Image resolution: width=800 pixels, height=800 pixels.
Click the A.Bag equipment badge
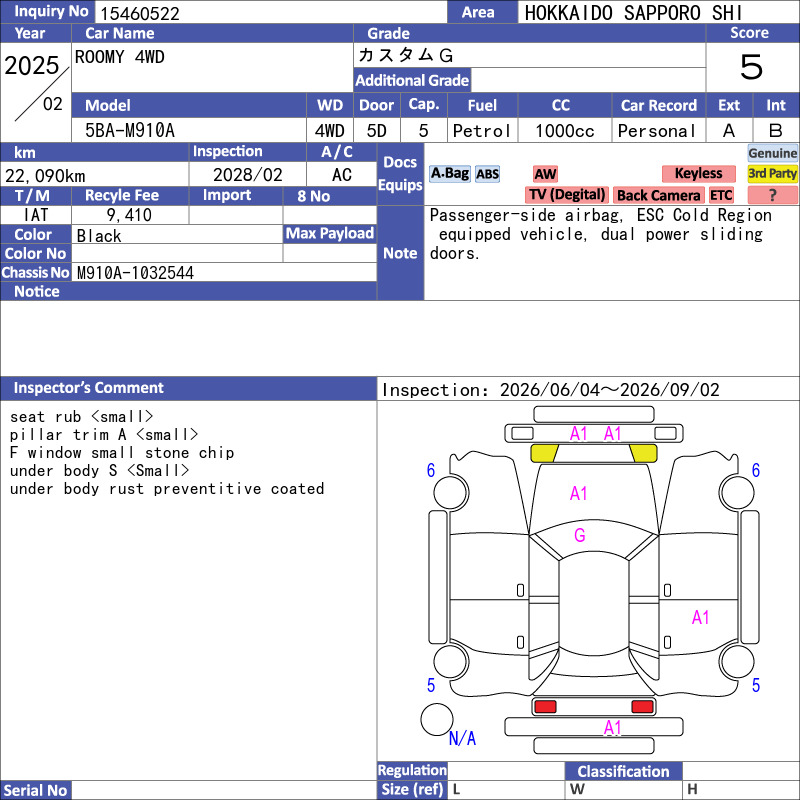[449, 173]
